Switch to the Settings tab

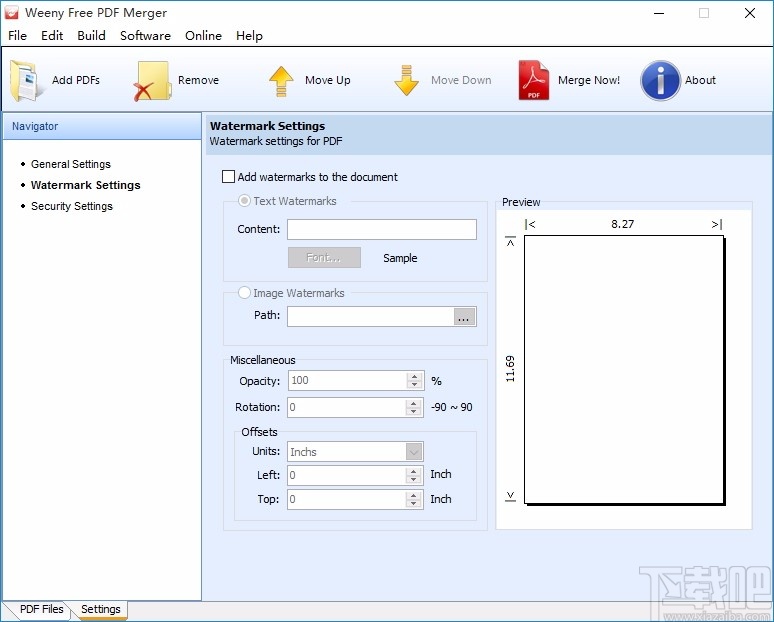101,609
